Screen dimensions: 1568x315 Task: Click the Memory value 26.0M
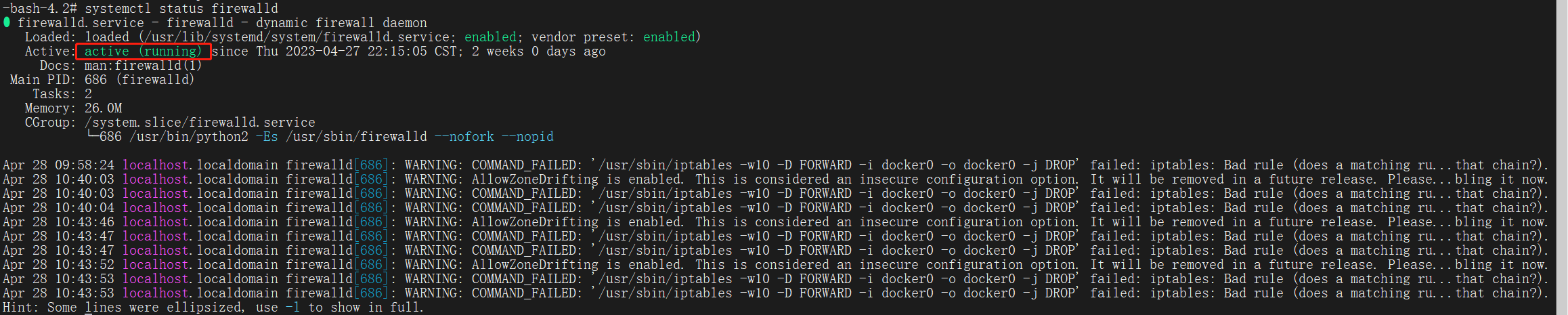tap(103, 108)
